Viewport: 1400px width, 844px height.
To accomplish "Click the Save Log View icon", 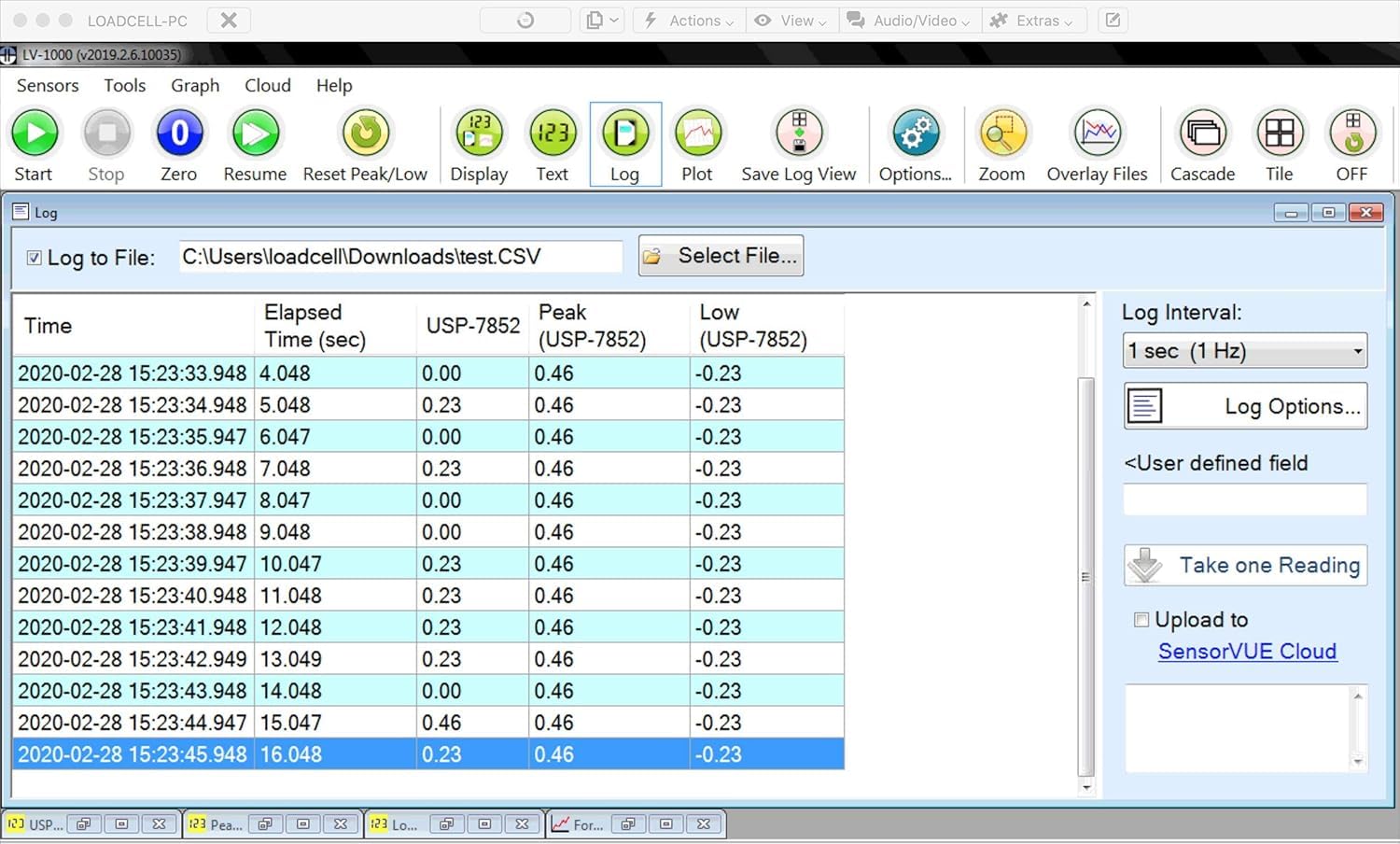I will pos(799,134).
